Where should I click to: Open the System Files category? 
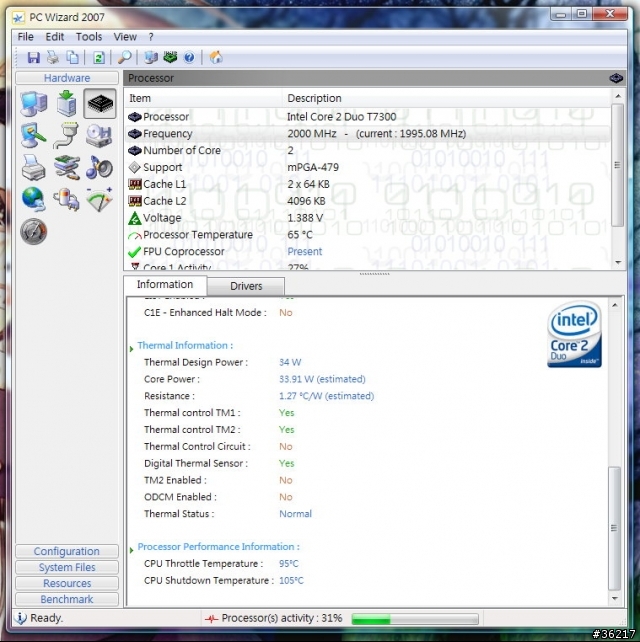(x=67, y=567)
